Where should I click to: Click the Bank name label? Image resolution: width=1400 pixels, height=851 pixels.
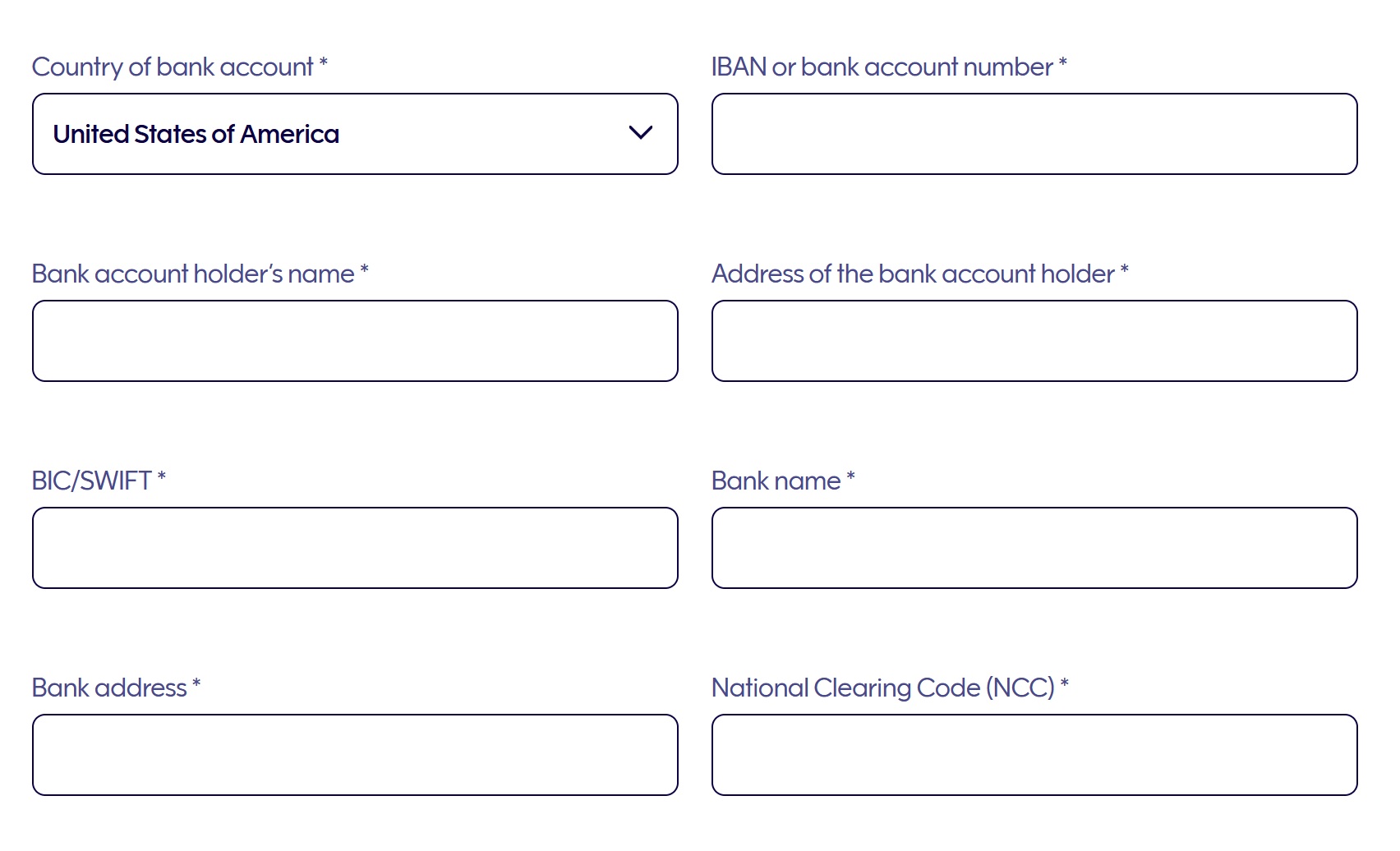(776, 481)
